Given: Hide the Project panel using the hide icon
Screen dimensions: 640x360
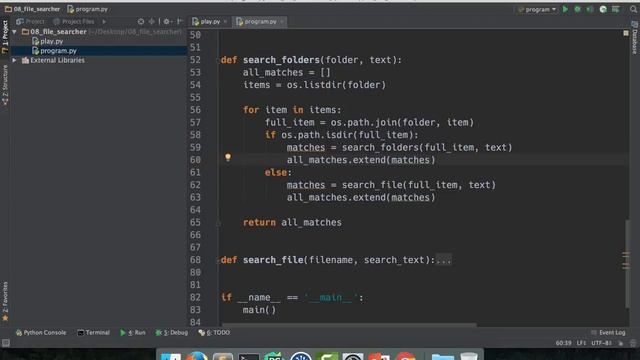Looking at the screenshot, I should (x=180, y=21).
